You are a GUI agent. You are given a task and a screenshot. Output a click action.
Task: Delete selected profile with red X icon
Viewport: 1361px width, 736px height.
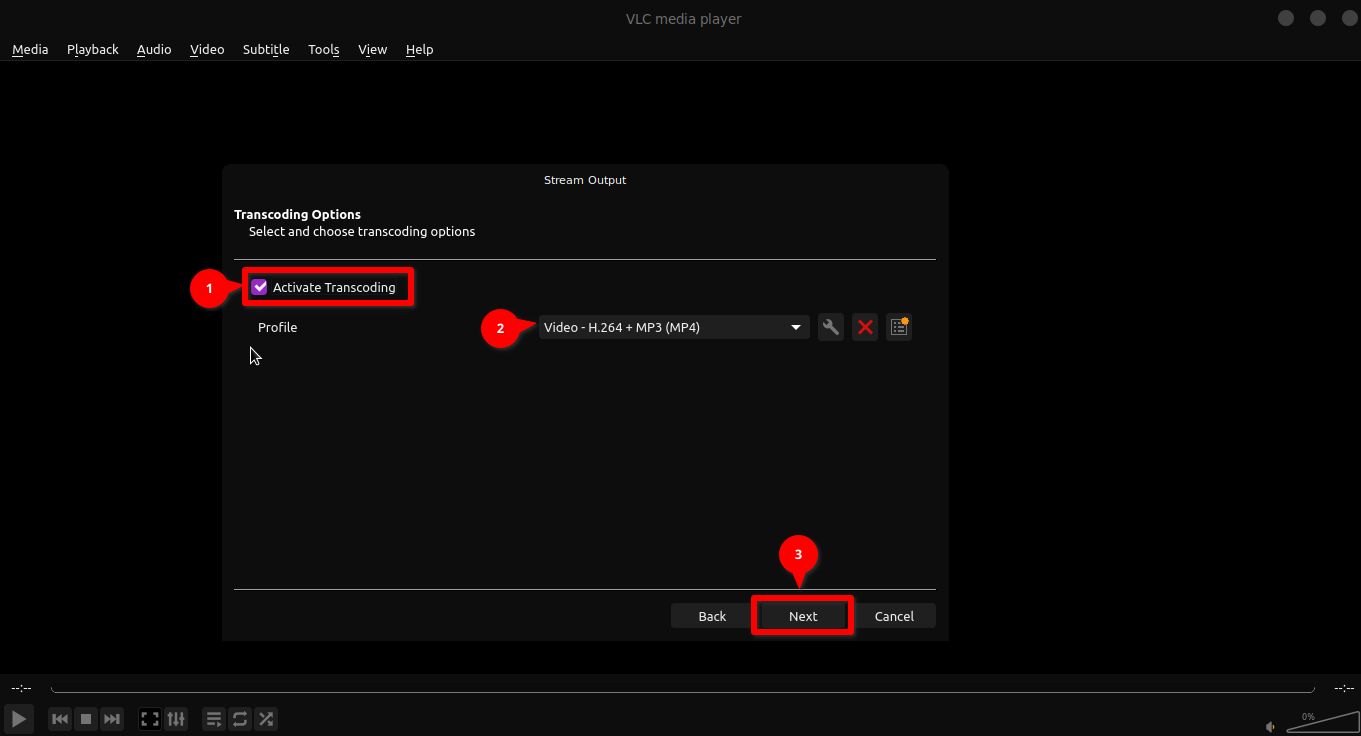point(865,327)
